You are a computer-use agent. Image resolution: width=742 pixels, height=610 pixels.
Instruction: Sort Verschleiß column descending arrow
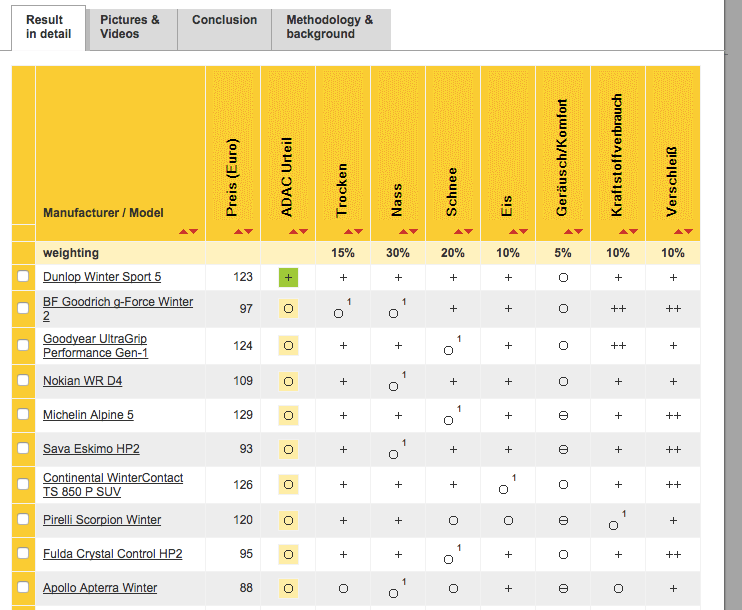(x=688, y=231)
